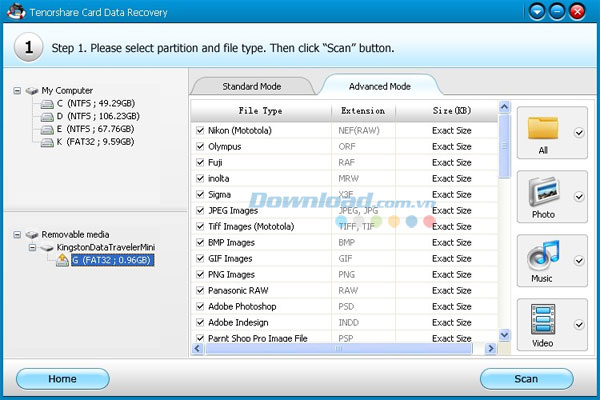The height and width of the screenshot is (400, 600).
Task: Select partition D (NTFS ; 106.23GB)
Action: 98,116
